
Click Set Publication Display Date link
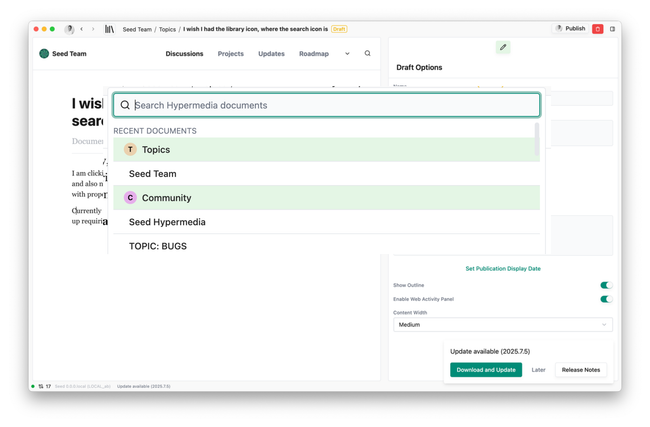(x=502, y=269)
